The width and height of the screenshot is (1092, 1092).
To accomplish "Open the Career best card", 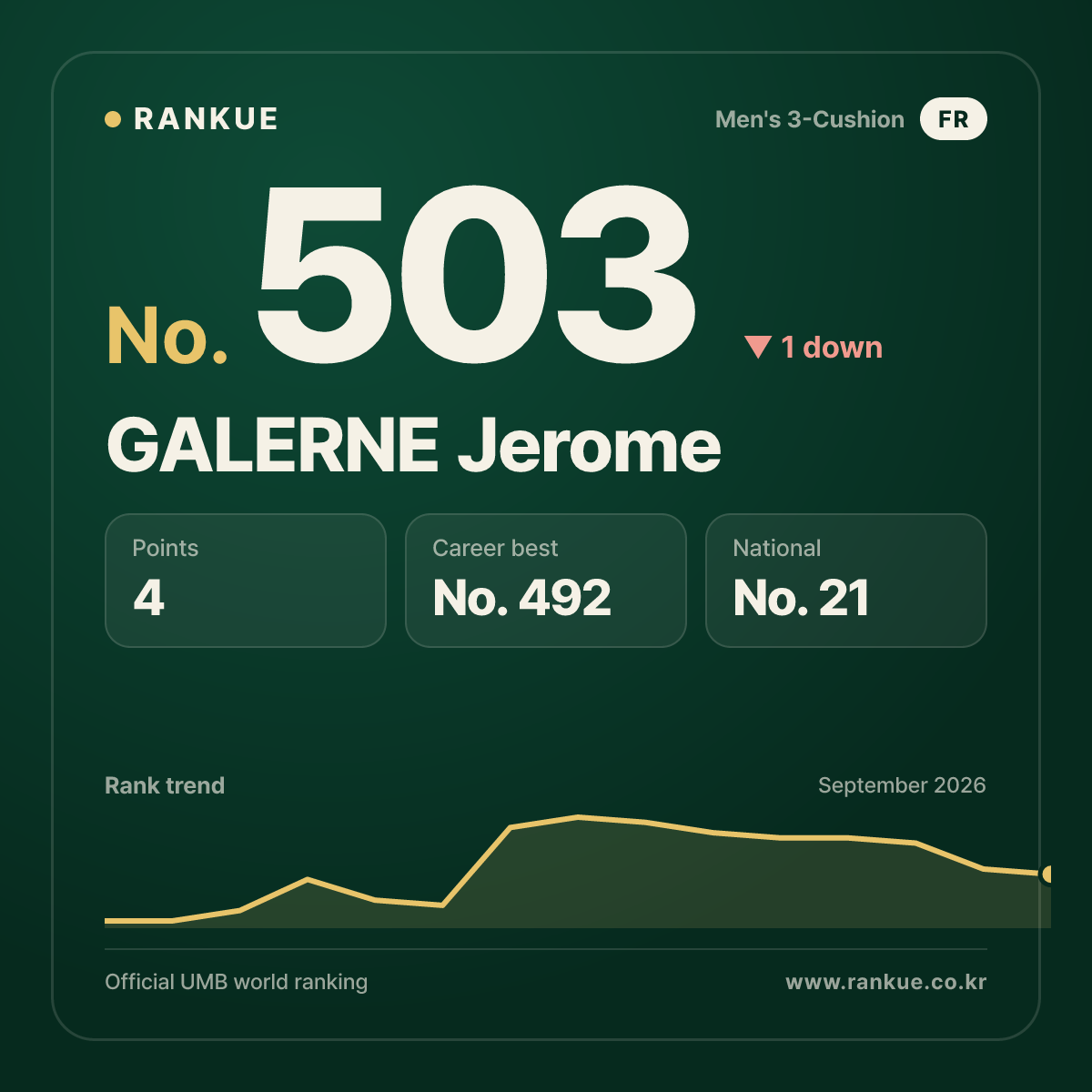I will pos(546,581).
